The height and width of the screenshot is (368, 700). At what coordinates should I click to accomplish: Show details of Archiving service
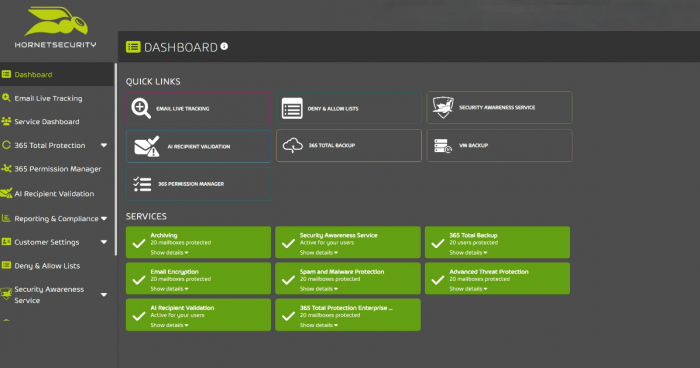(169, 253)
